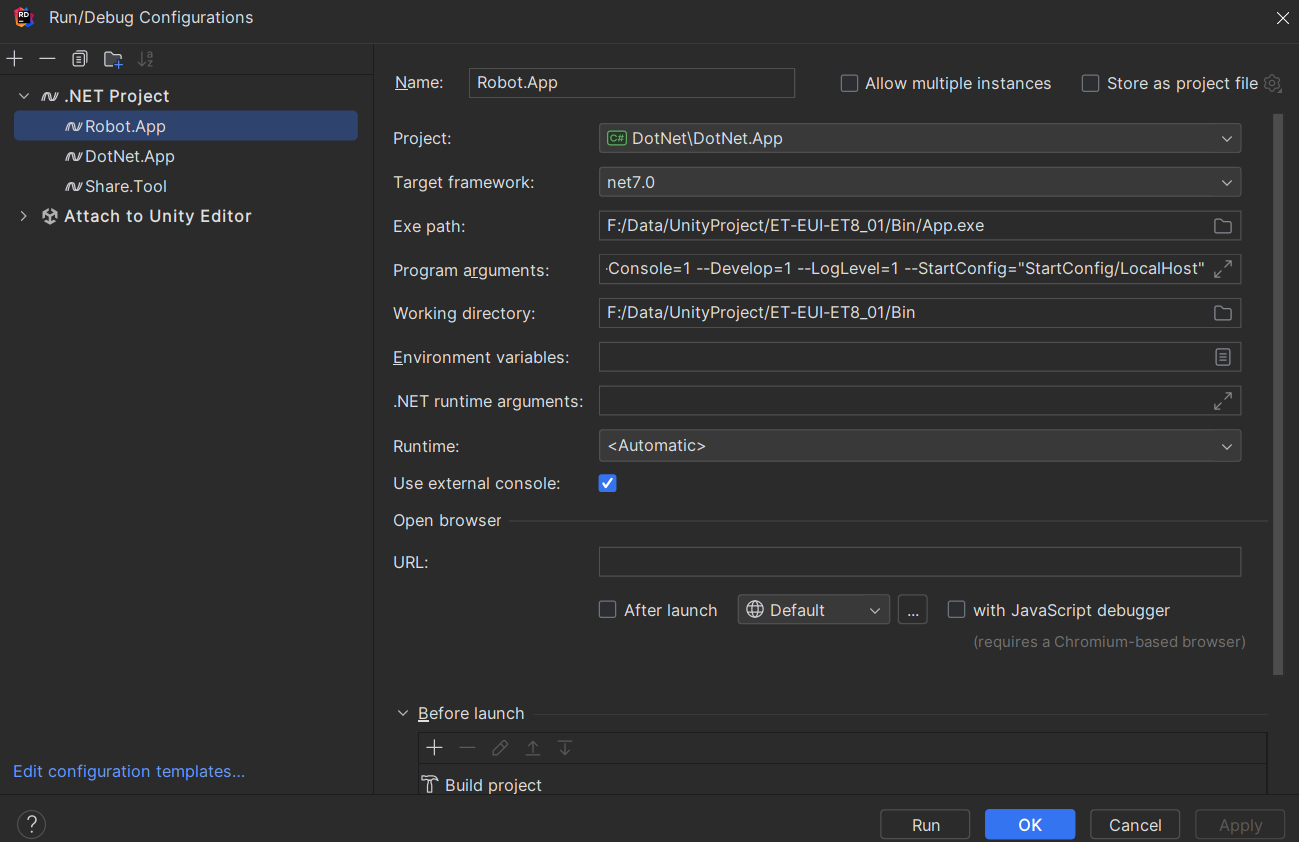Screen dimensions: 1299x842
Task: Select the Robot.App configuration
Action: tap(186, 126)
